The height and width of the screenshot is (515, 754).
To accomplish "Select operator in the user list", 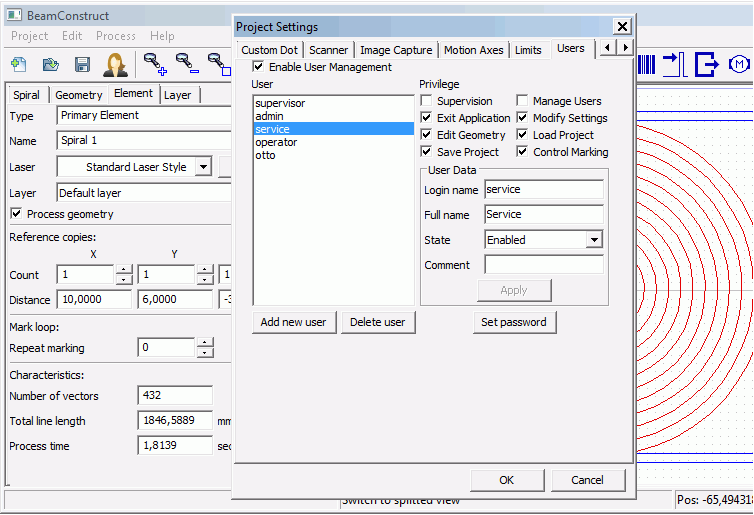I will pyautogui.click(x=276, y=142).
